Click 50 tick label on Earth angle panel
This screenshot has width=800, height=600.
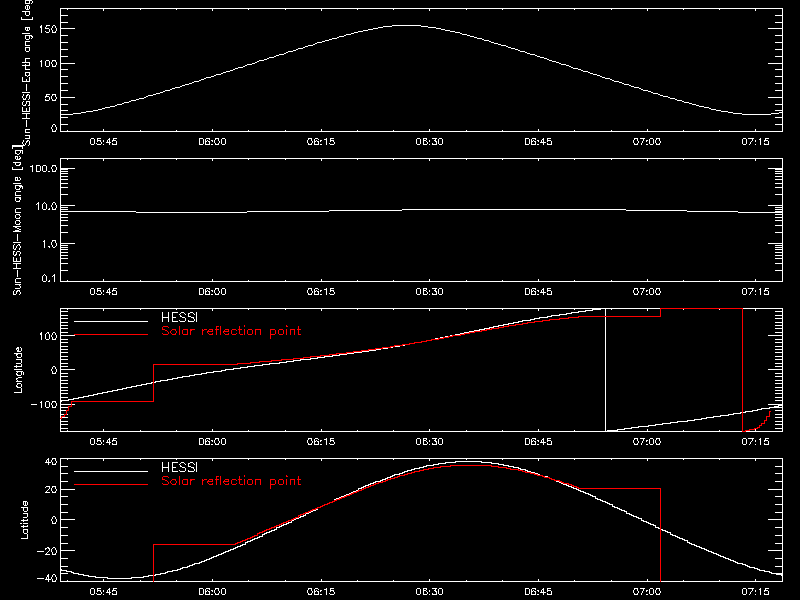coord(51,97)
